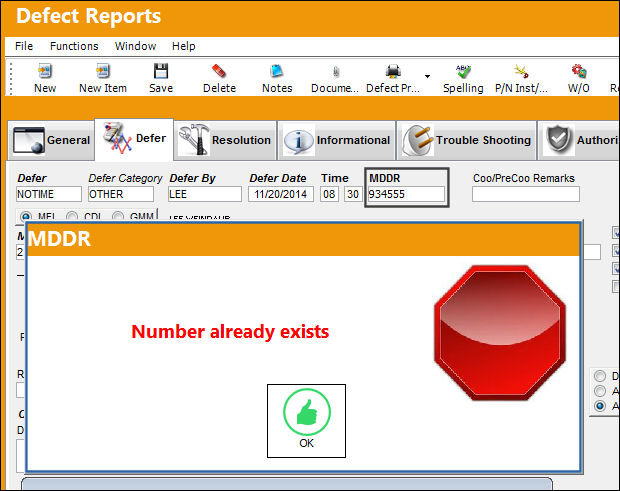Viewport: 620px width, 491px height.
Task: Open the File menu
Action: (24, 46)
